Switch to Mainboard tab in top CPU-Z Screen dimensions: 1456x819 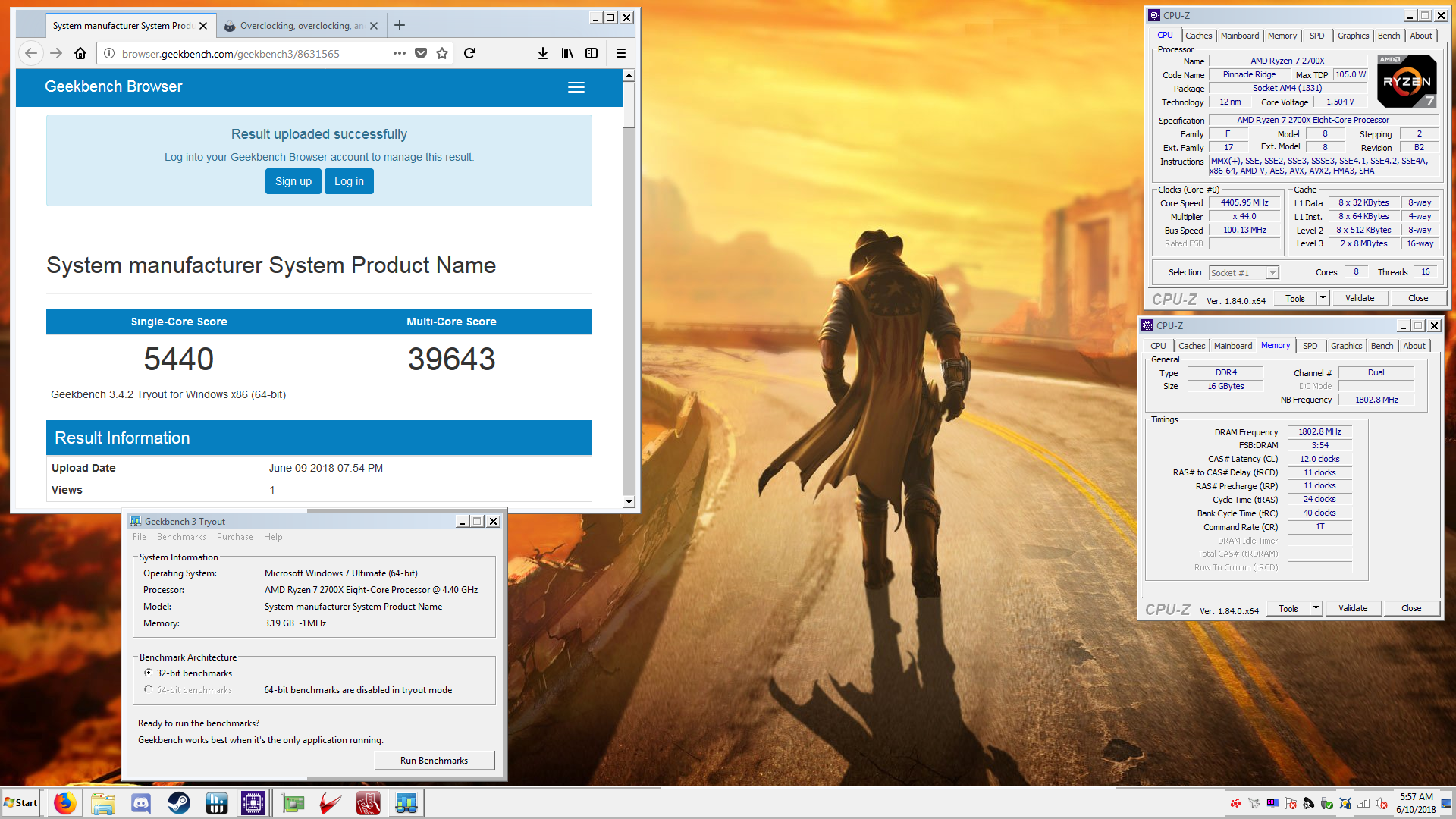pyautogui.click(x=1240, y=36)
